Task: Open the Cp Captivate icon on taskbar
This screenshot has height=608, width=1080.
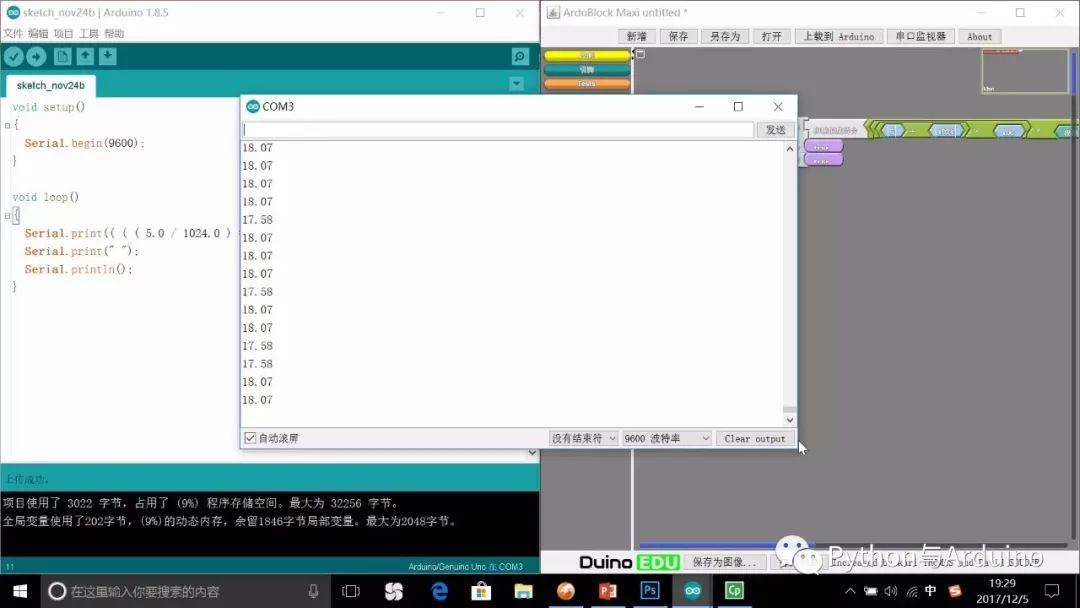Action: [x=734, y=591]
